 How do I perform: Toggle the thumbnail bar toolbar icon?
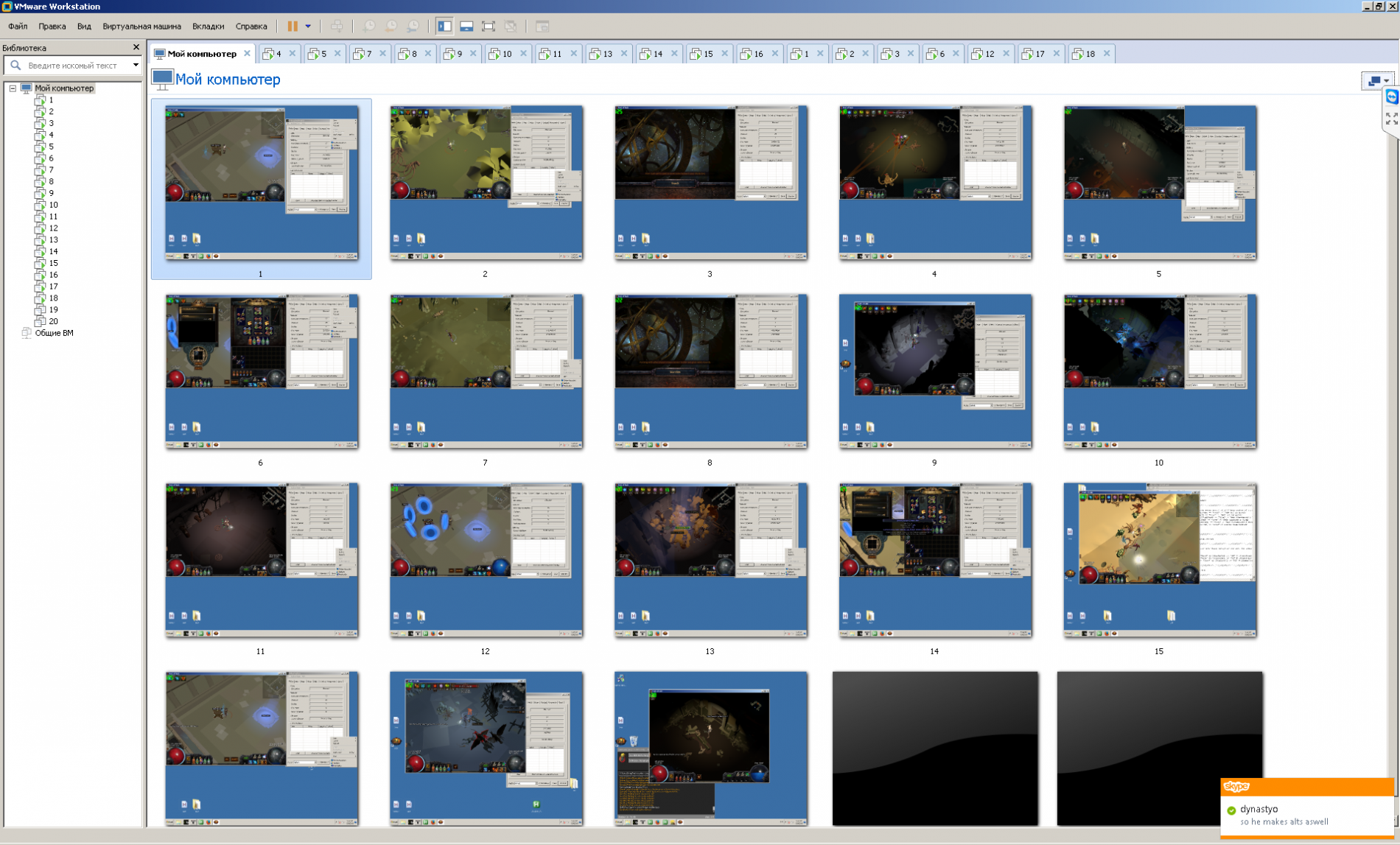click(x=466, y=26)
